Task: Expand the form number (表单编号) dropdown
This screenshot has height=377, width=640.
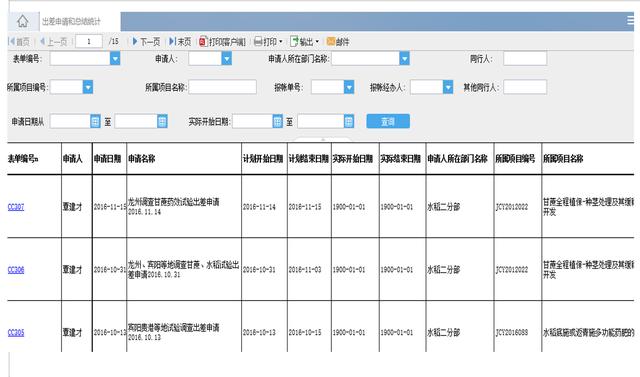Action: pos(115,59)
